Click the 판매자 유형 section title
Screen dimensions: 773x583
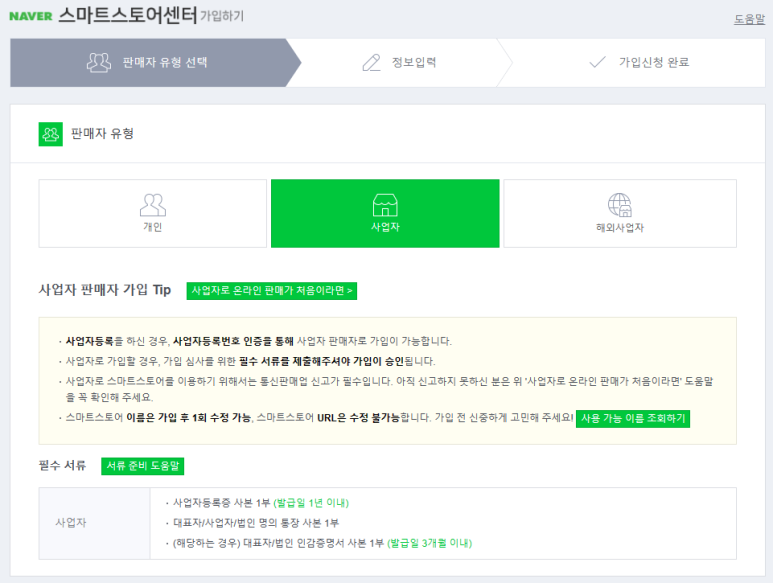(x=102, y=134)
